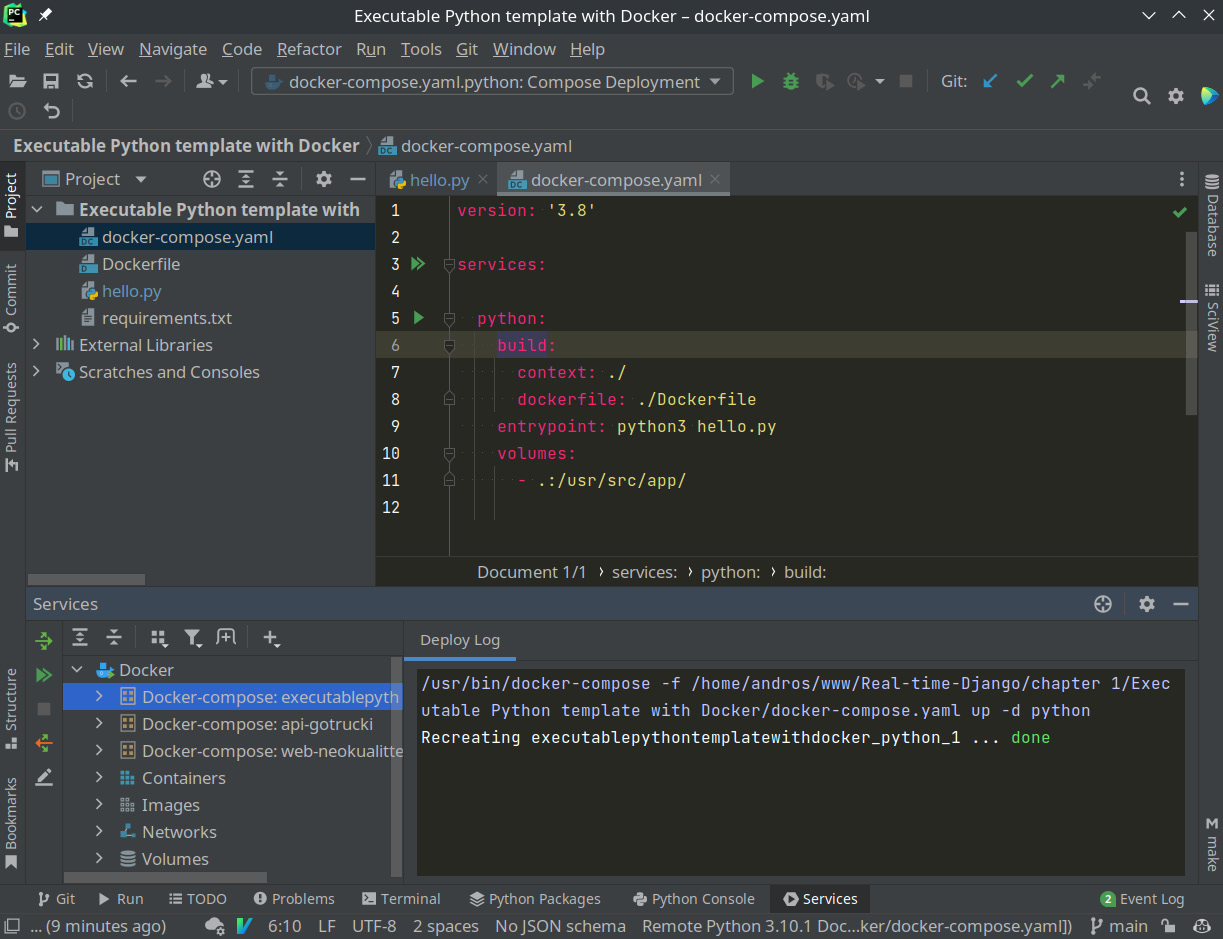Commit changes with the green checkmark
The height and width of the screenshot is (939, 1223).
pos(1024,82)
